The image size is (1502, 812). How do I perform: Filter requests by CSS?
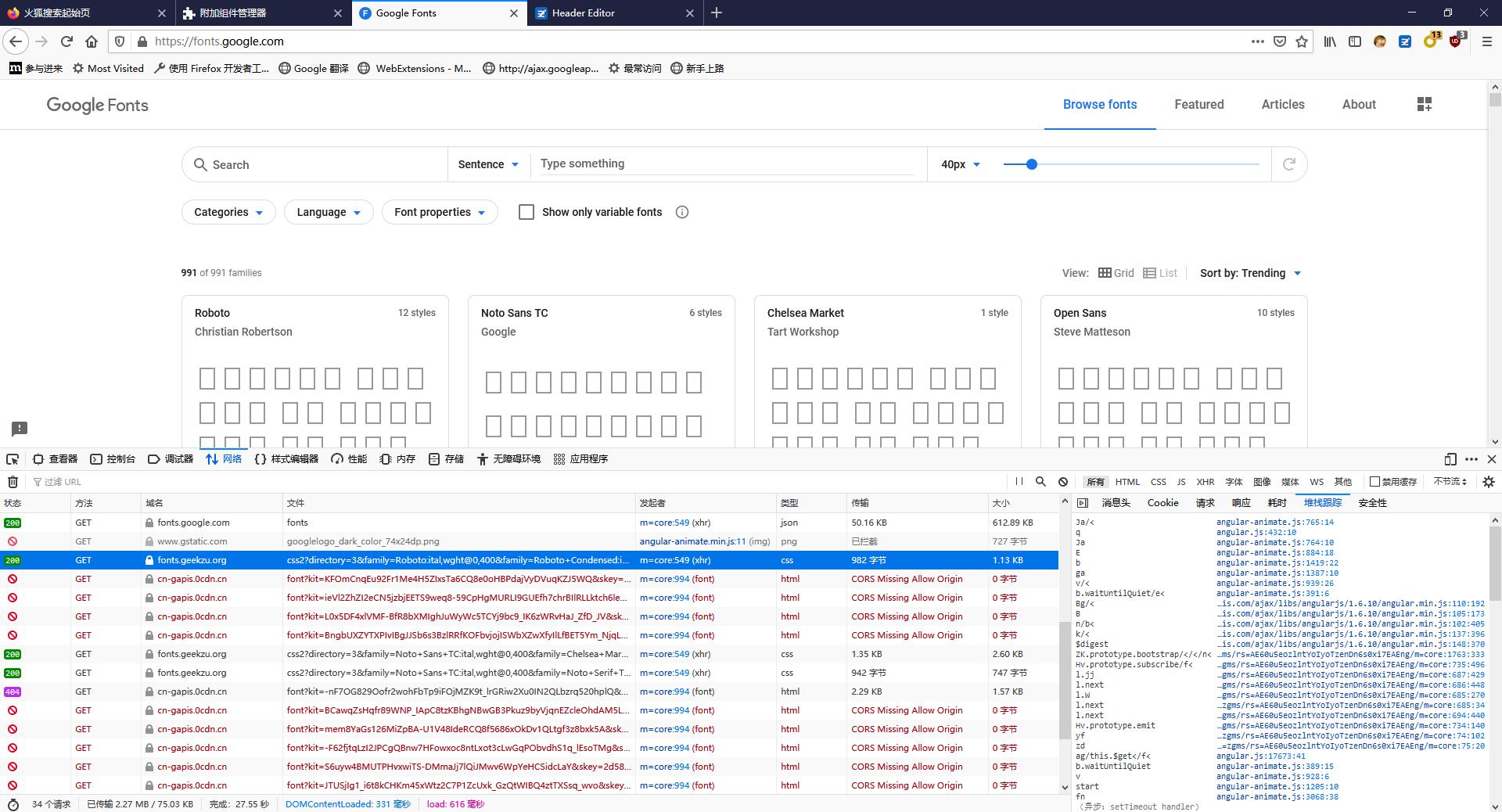(x=1159, y=482)
